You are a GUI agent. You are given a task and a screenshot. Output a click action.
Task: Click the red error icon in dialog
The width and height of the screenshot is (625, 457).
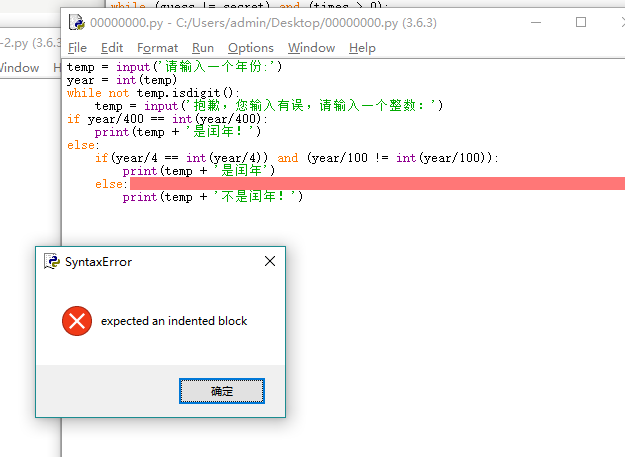(76, 321)
